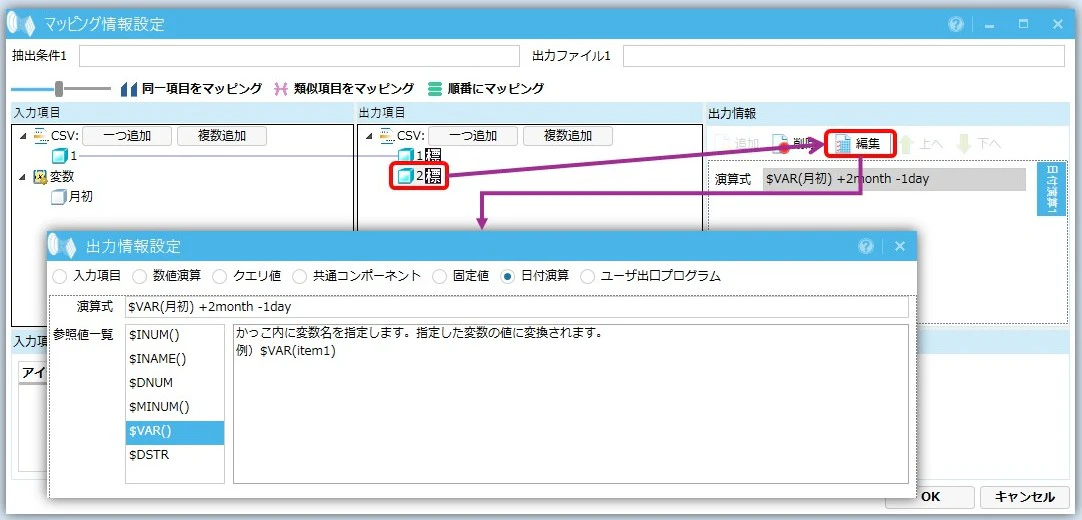Click the 編集 toolbar button in 出力情報
This screenshot has height=520, width=1082.
(858, 144)
